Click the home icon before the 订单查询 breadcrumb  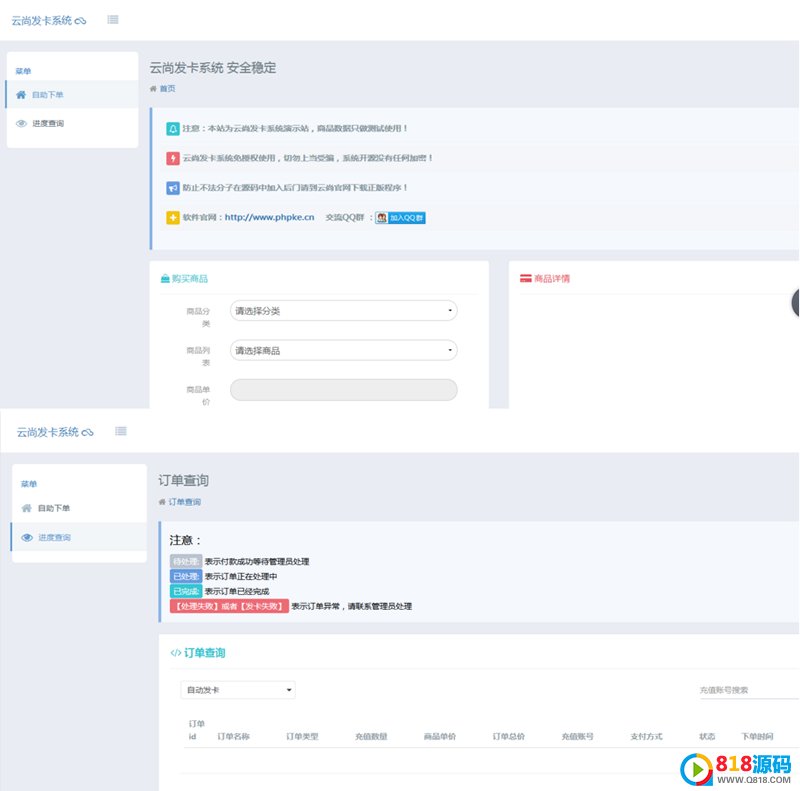point(162,502)
